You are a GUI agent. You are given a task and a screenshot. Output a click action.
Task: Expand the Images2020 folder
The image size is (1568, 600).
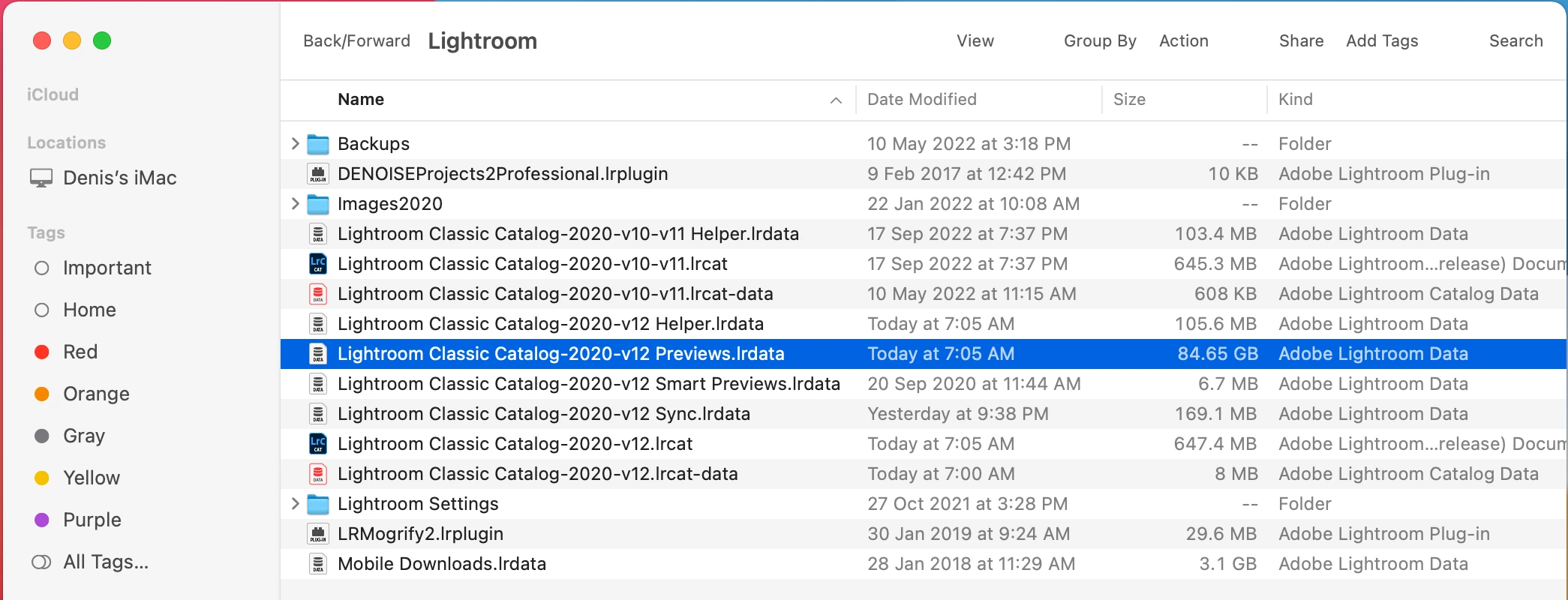[x=295, y=203]
